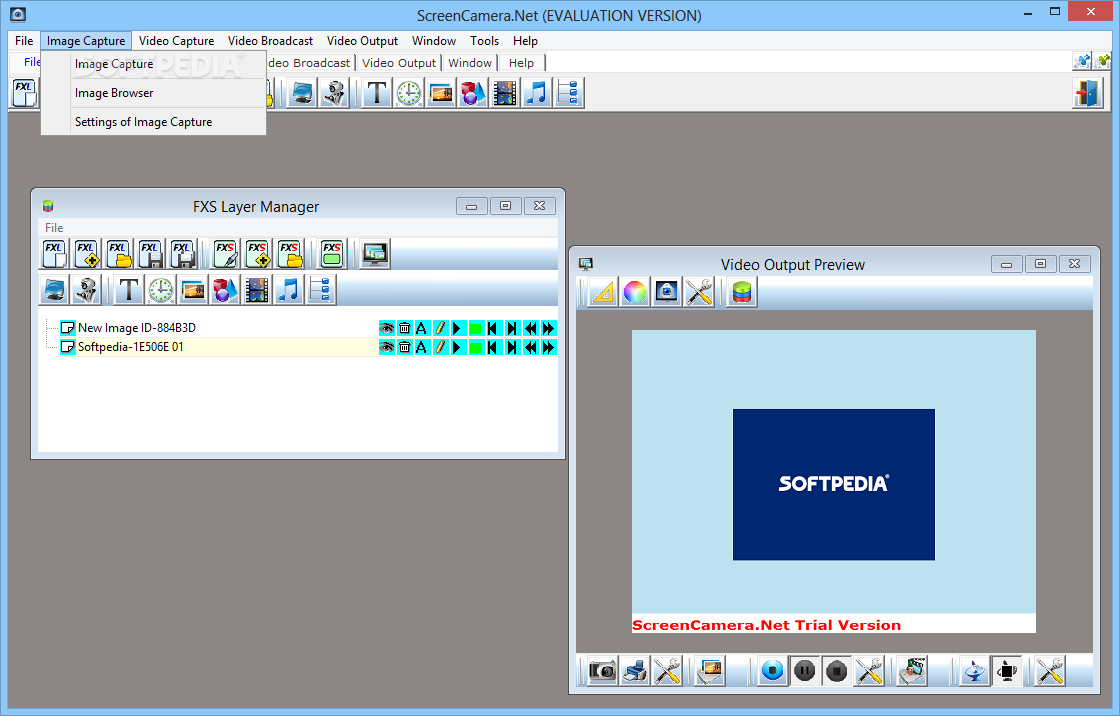Play the New Image ID-884B3D layer
Image resolution: width=1120 pixels, height=716 pixels.
tap(458, 328)
